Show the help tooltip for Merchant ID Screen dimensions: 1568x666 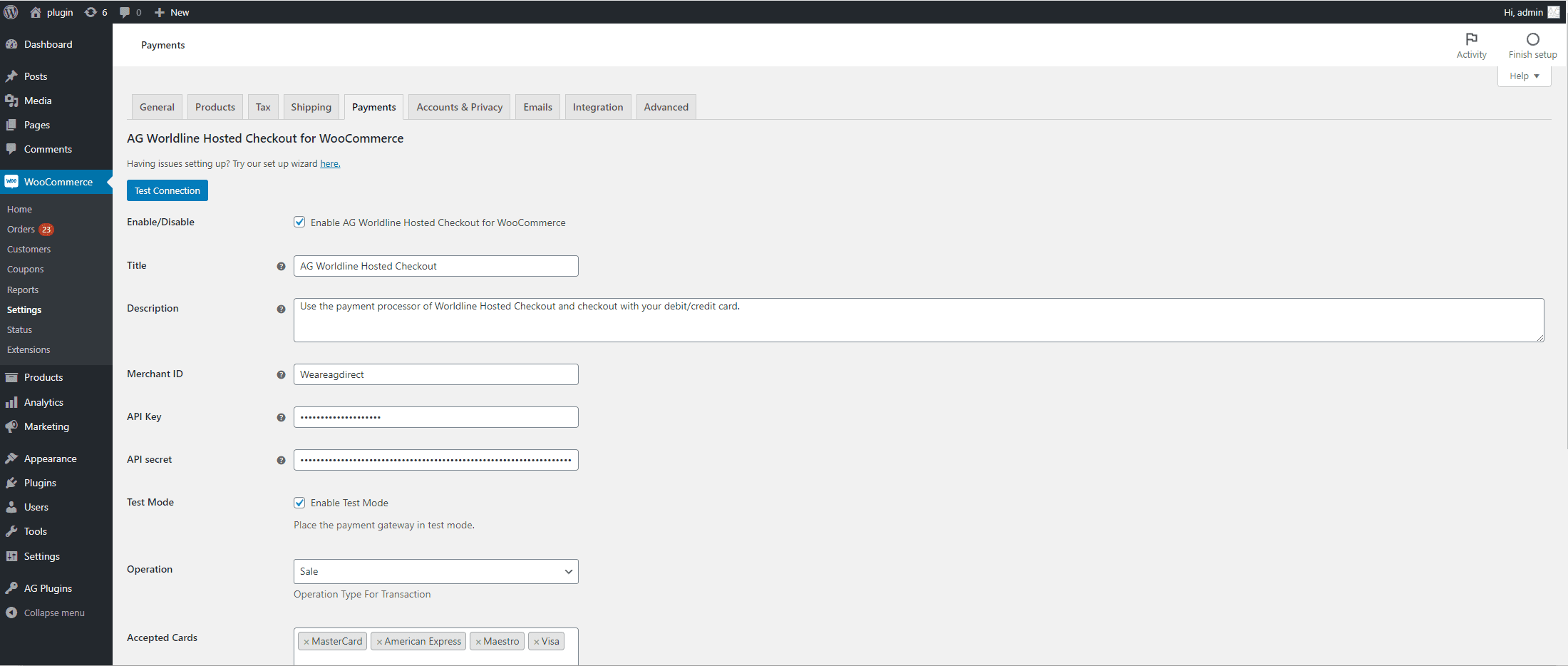(281, 374)
